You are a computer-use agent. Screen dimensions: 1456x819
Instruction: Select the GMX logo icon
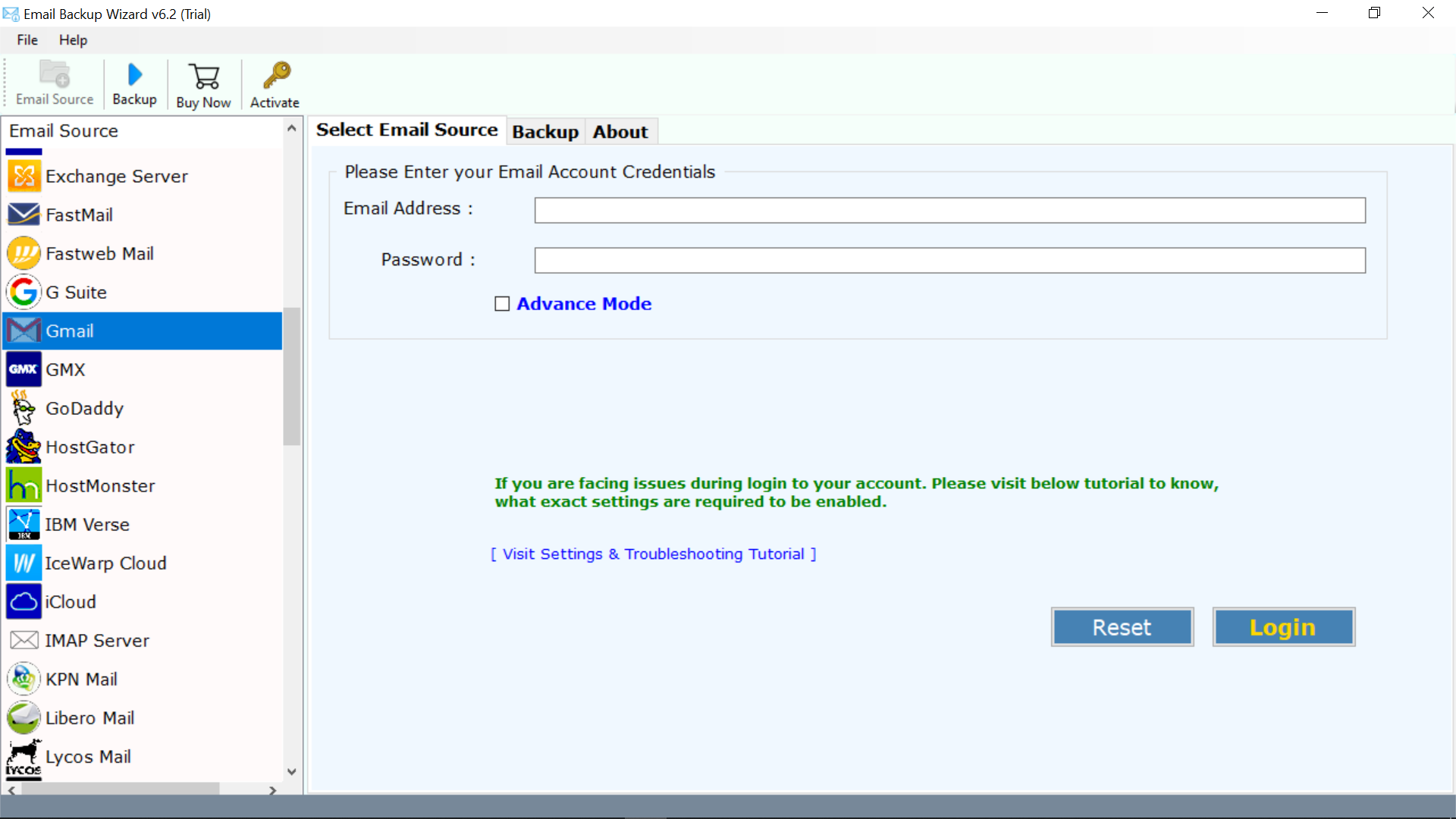pos(24,369)
